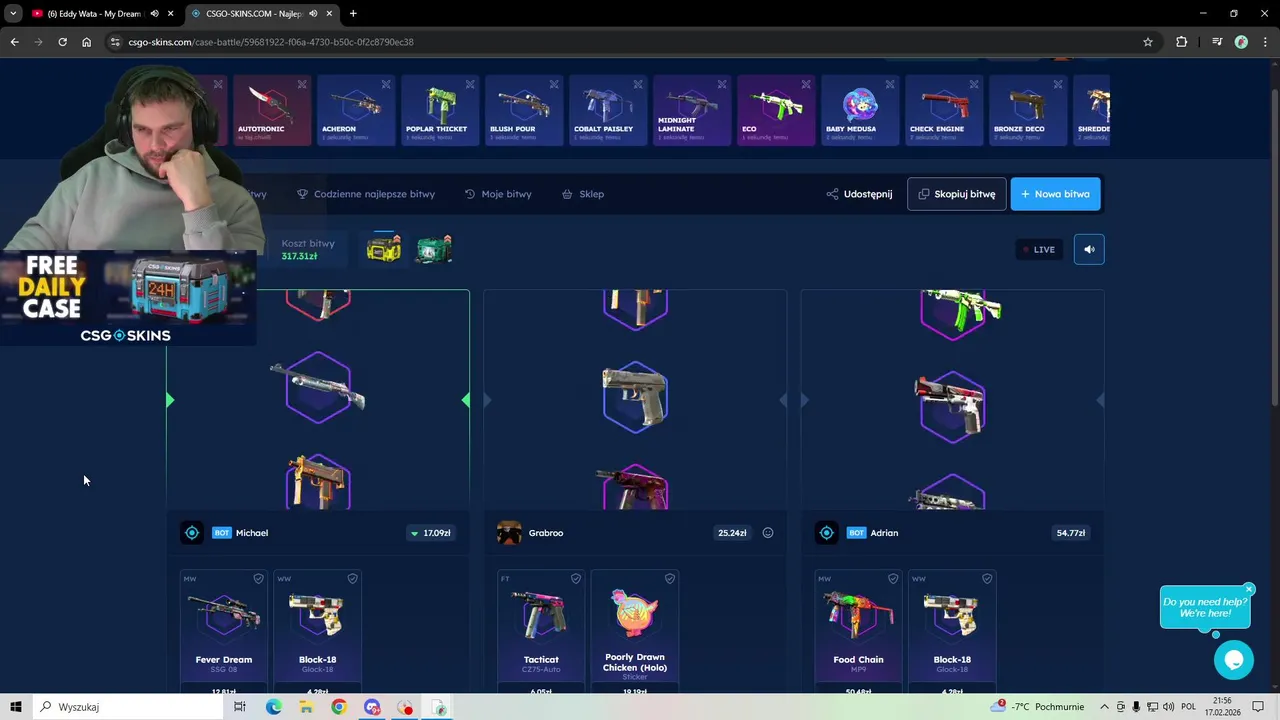The image size is (1280, 720).
Task: Open File Explorer from the taskbar
Action: pyautogui.click(x=306, y=707)
